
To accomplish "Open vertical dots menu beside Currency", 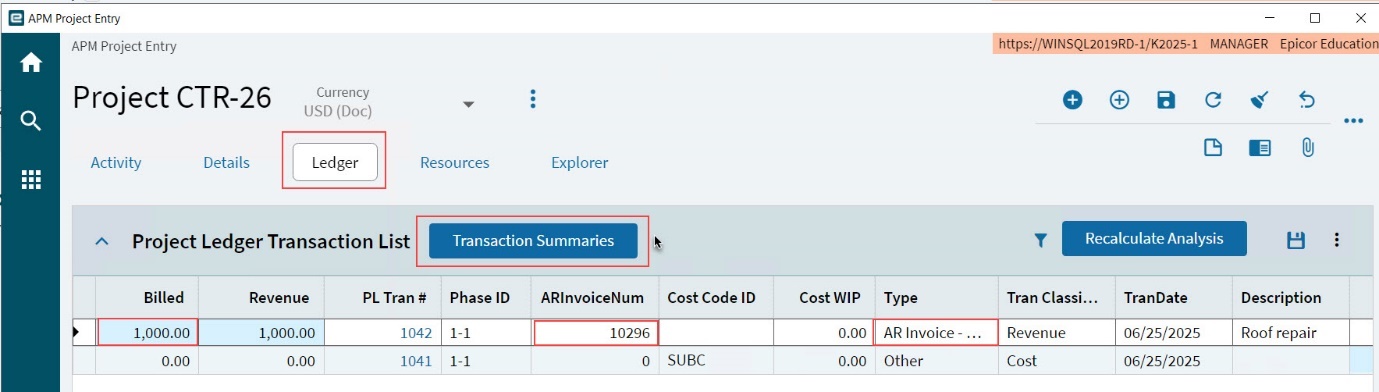I will pyautogui.click(x=533, y=99).
